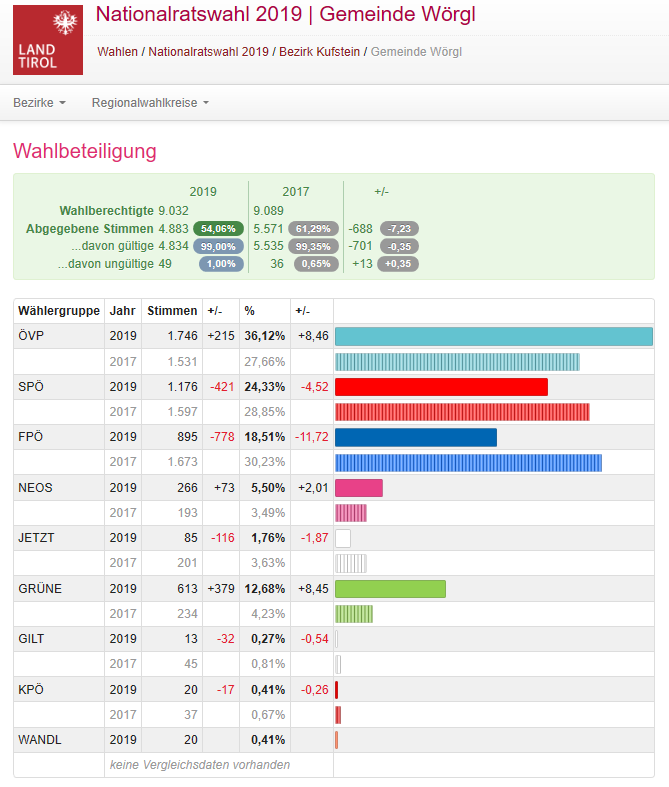Screen dimensions: 669x787
Task: Click the ÖVP 2019 turquoise bar
Action: (x=493, y=337)
